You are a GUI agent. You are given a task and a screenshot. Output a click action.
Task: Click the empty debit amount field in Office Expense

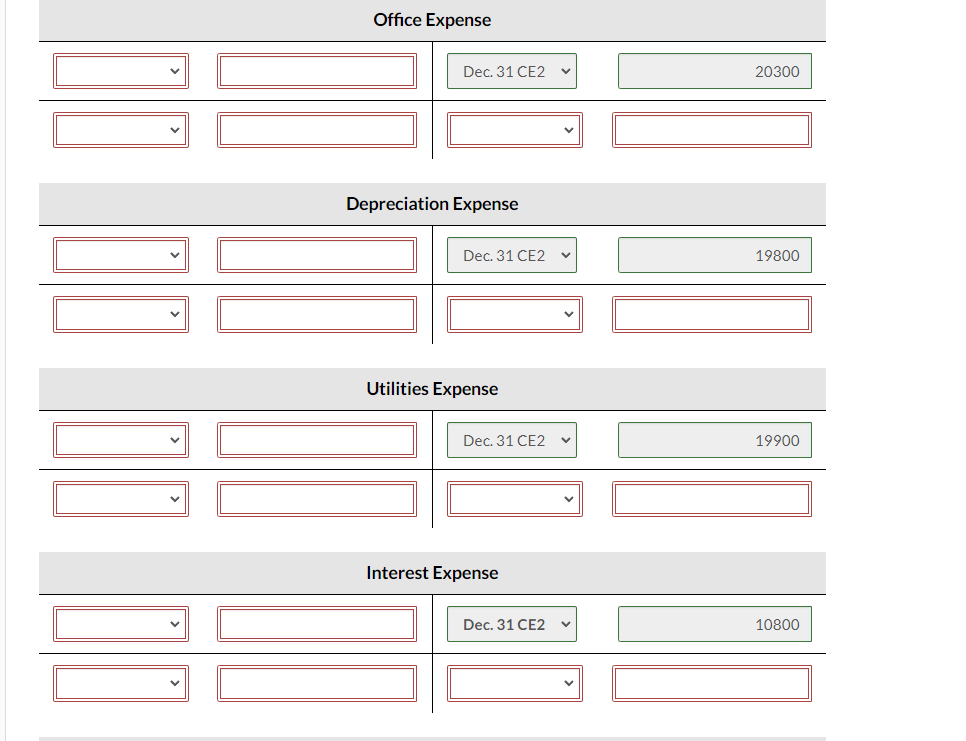(x=317, y=70)
